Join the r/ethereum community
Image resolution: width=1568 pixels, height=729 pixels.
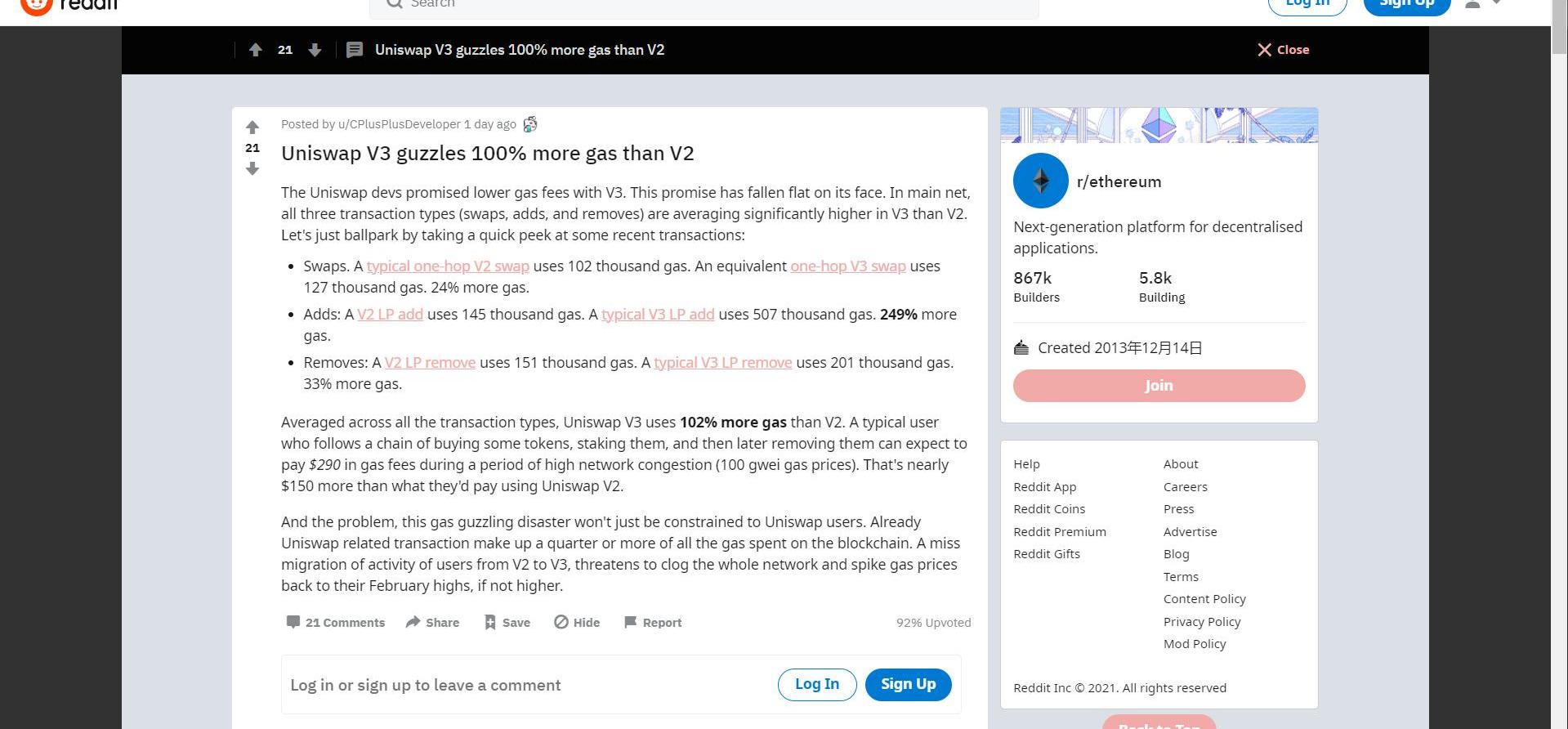click(1159, 386)
